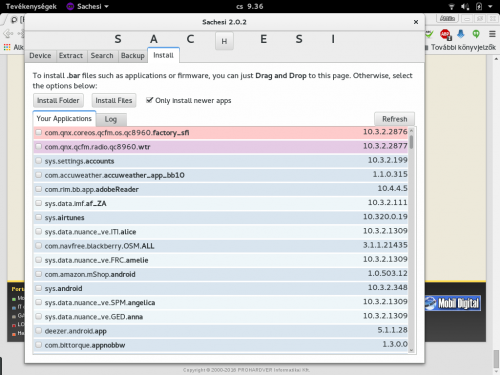Viewport: 500px width, 375px height.
Task: Click the H letter button in header
Action: pos(224,41)
